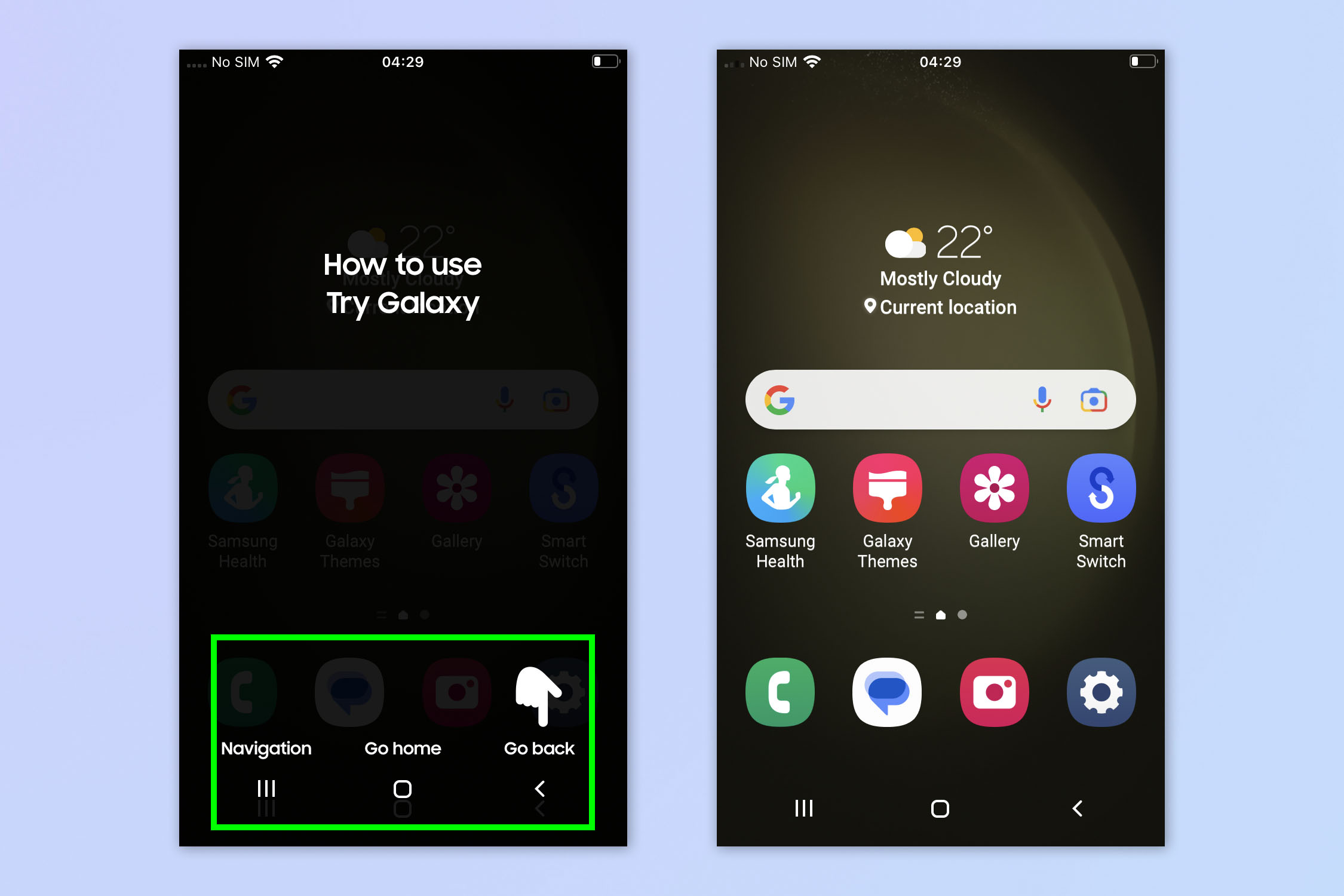Tap Navigation button to view recent apps

click(267, 791)
